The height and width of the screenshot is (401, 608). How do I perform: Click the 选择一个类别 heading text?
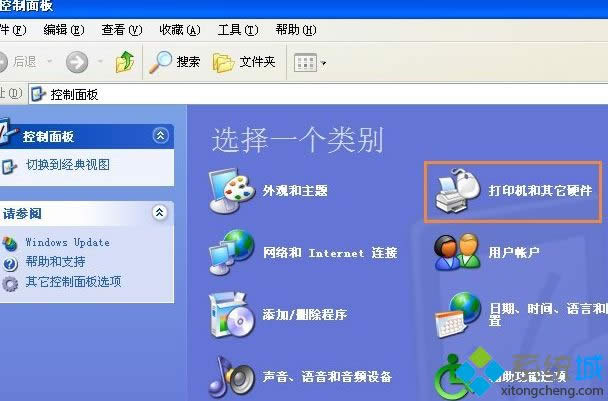coord(298,140)
